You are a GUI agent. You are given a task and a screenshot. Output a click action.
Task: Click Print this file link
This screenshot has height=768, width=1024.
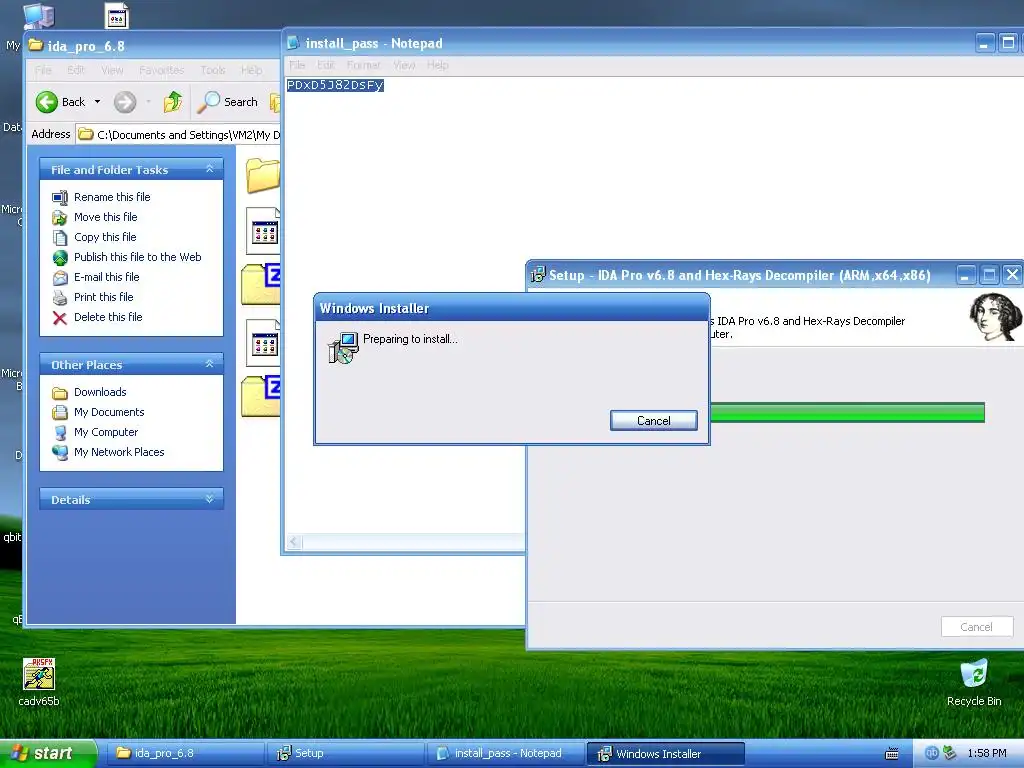(103, 297)
